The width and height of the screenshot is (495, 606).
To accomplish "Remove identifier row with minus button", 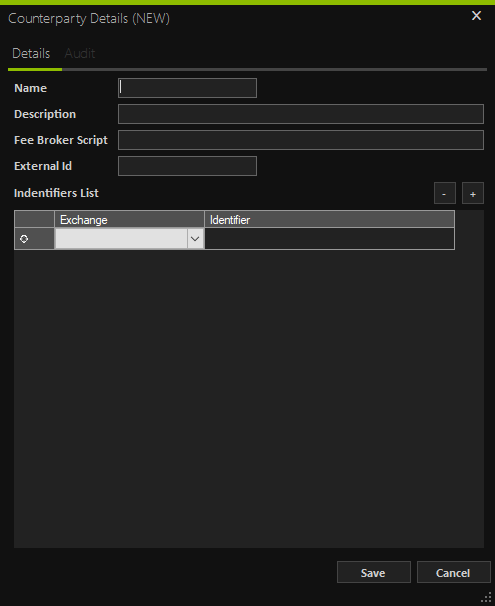I will pyautogui.click(x=445, y=193).
